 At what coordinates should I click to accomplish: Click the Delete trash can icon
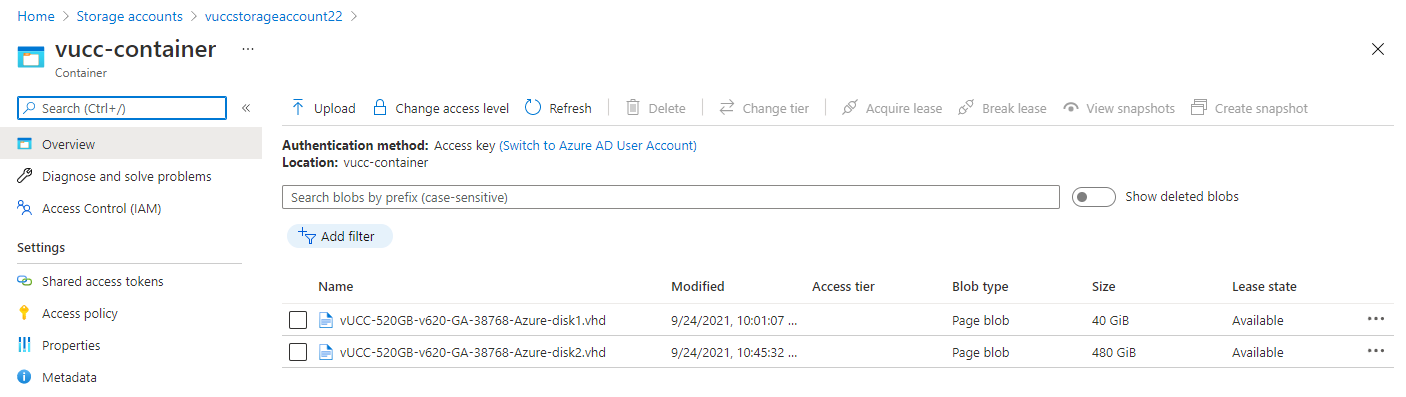coord(633,107)
